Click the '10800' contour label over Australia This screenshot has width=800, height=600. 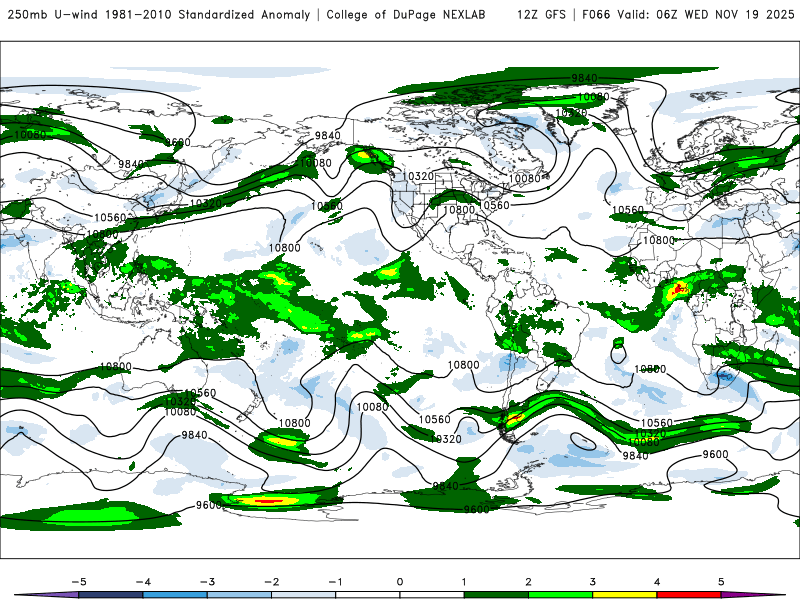pyautogui.click(x=116, y=367)
